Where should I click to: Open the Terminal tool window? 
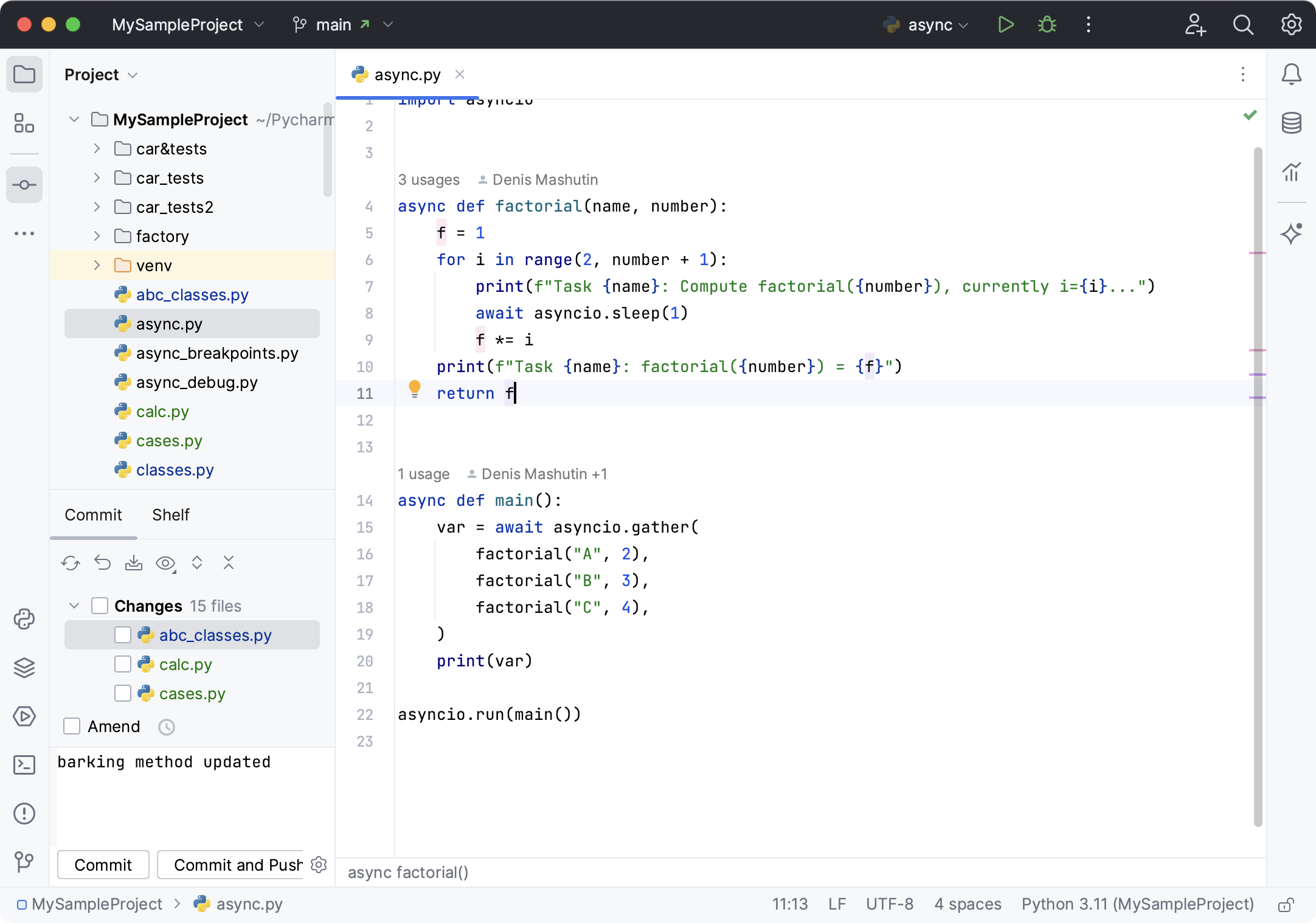[24, 765]
